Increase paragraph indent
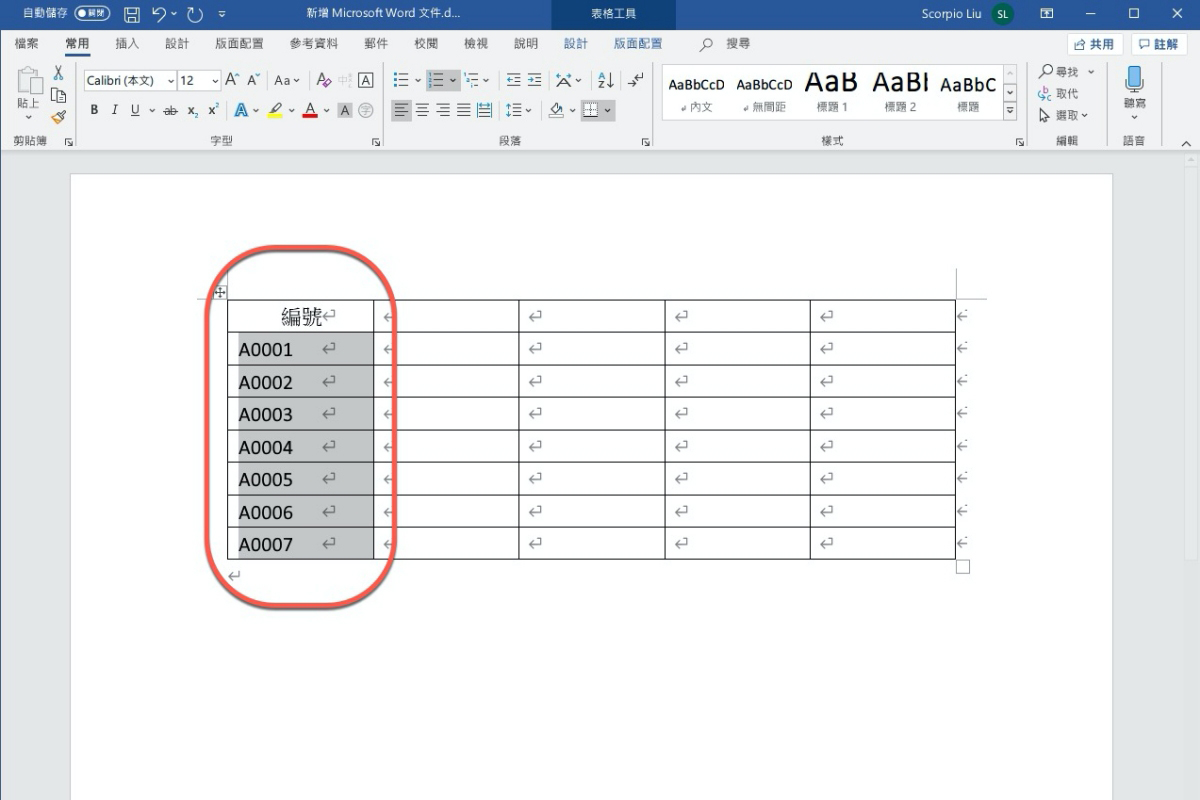This screenshot has width=1200, height=800. (535, 80)
